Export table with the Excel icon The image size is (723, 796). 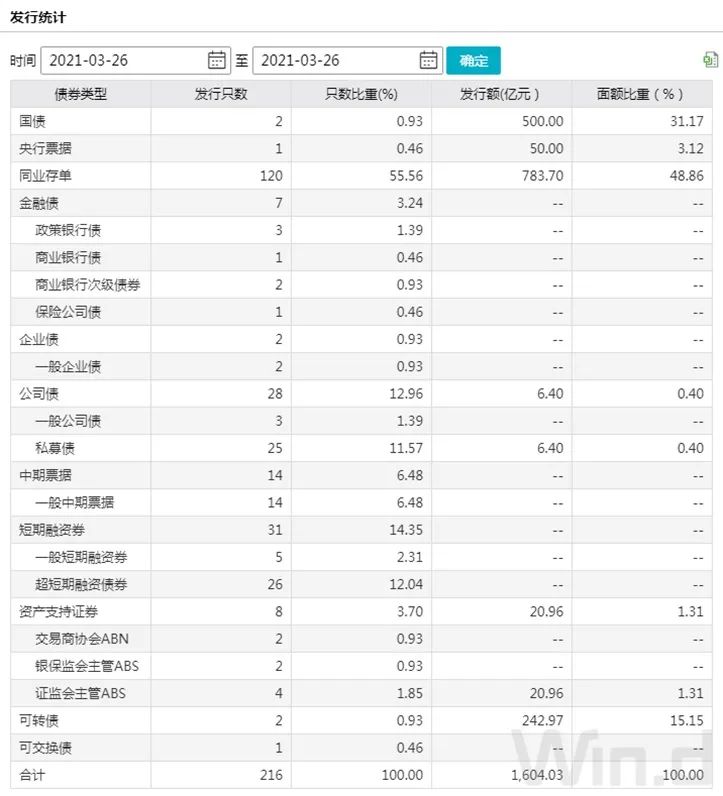click(710, 60)
